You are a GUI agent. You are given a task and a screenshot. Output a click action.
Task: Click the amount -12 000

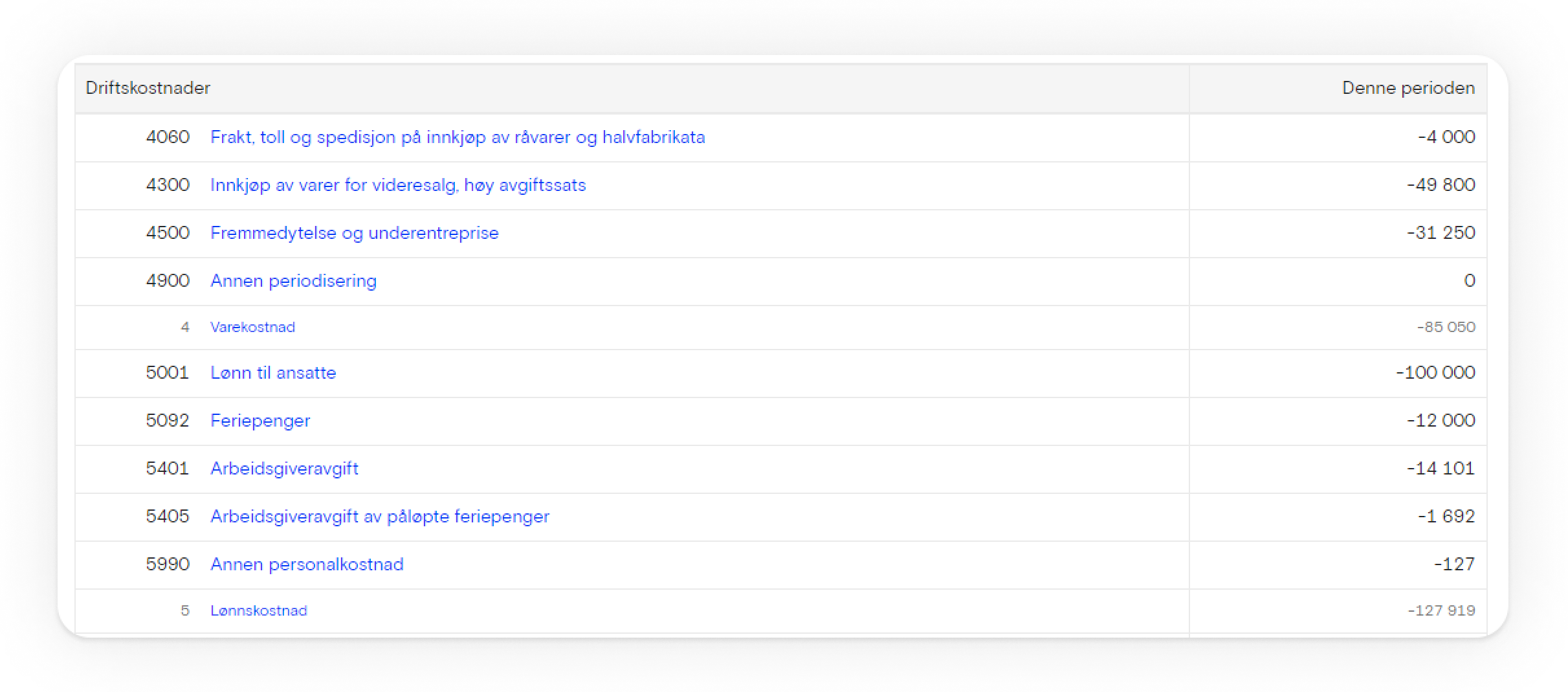point(1441,421)
